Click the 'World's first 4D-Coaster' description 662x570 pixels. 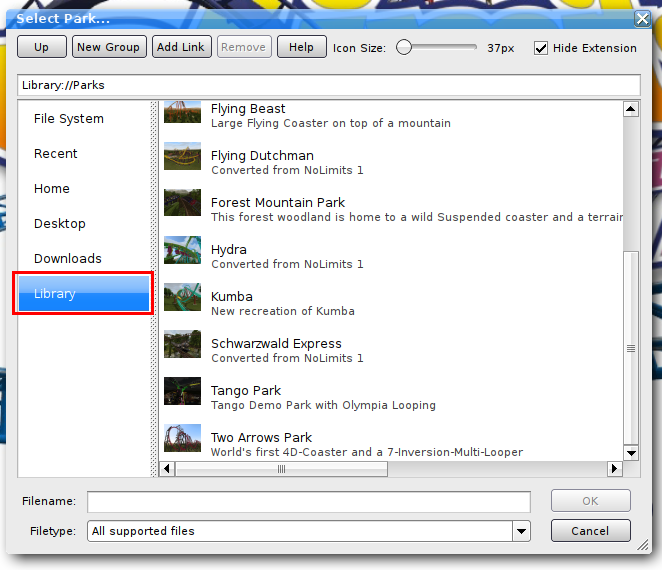click(366, 452)
